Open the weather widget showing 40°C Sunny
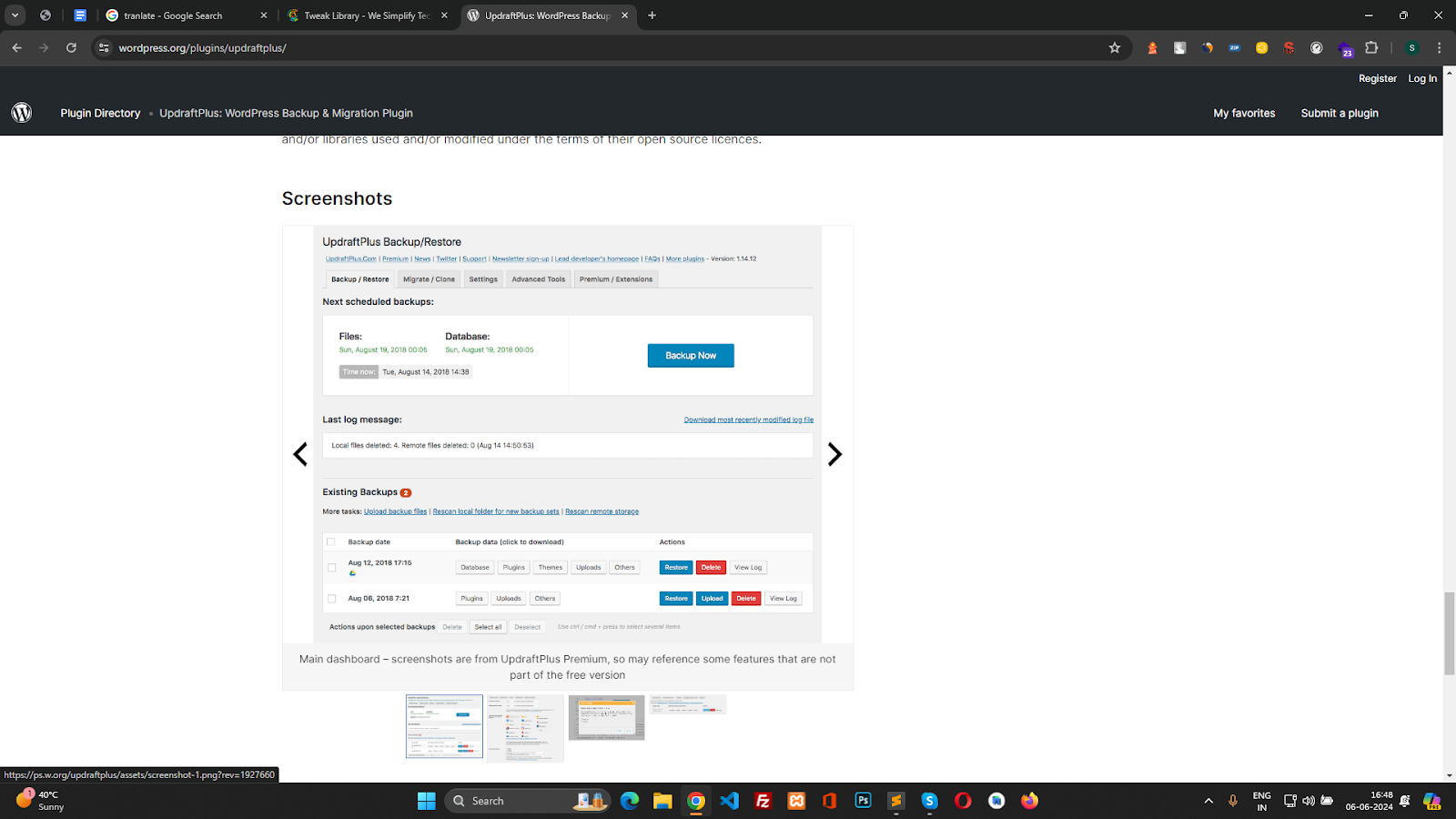 [x=41, y=801]
